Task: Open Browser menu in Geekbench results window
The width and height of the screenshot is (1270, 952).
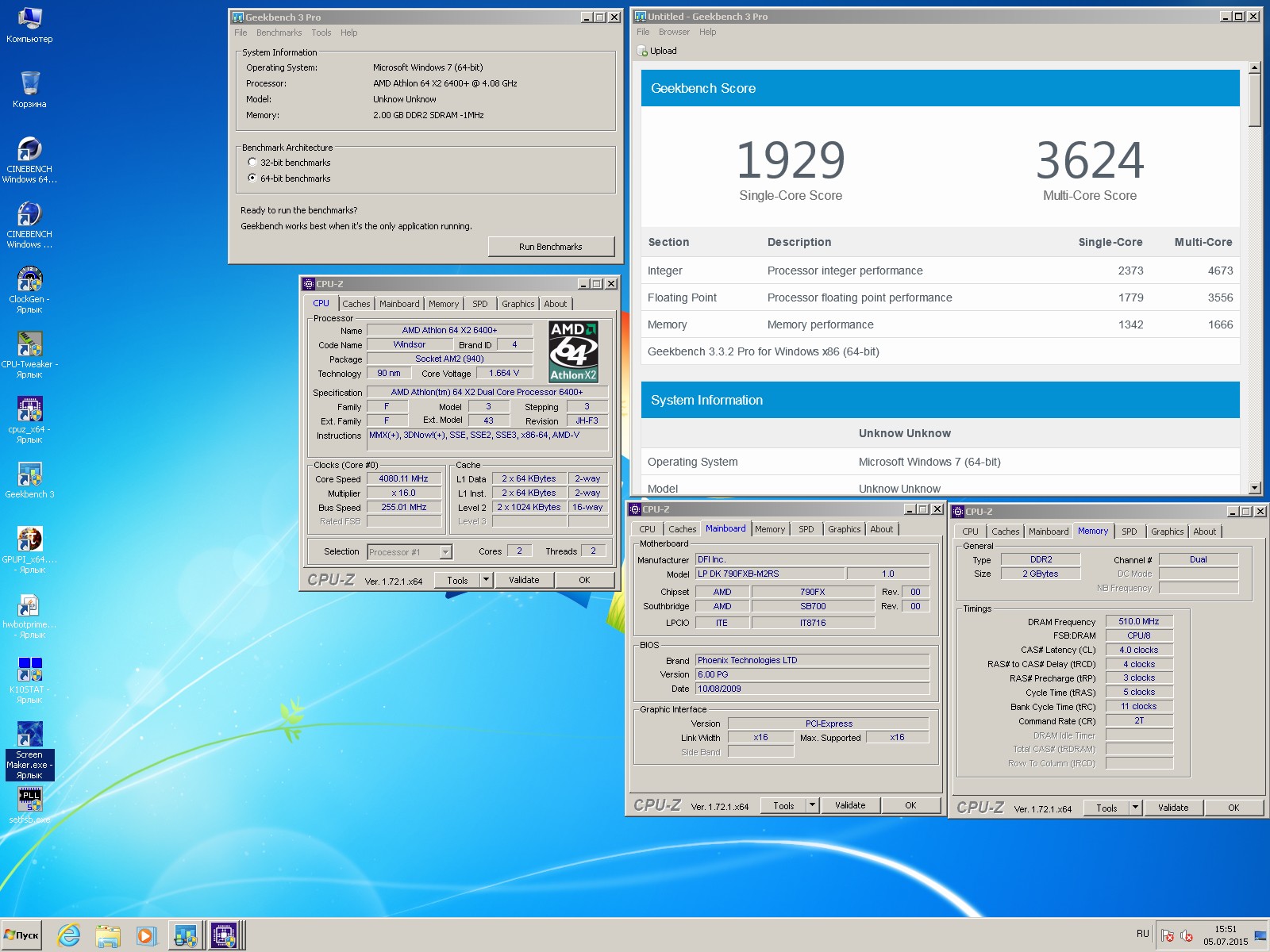Action: (x=674, y=32)
